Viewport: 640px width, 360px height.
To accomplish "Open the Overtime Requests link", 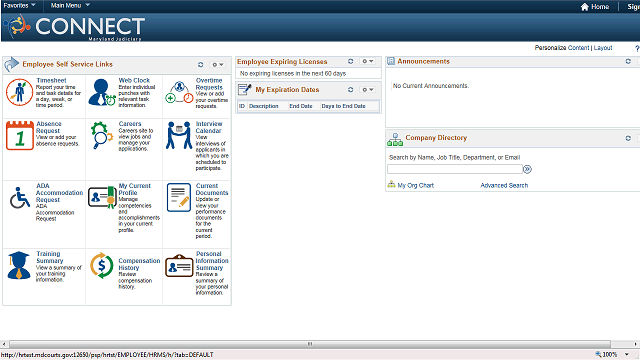I will pos(209,84).
